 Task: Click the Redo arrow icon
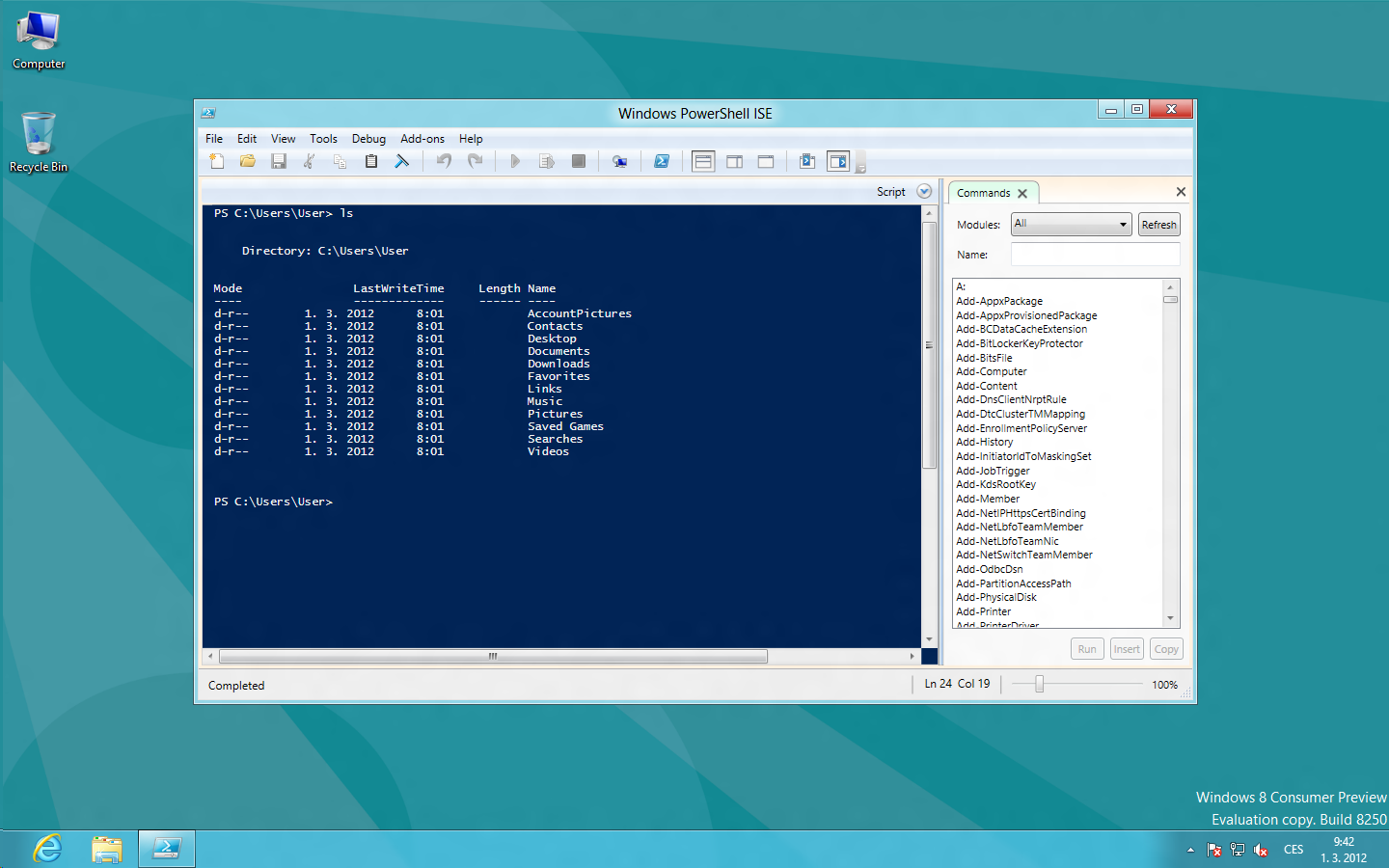pyautogui.click(x=475, y=161)
